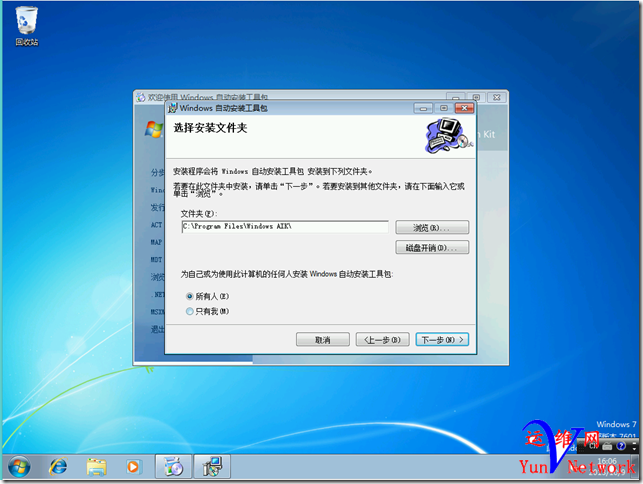Click the 文件夹 label text
643x484 pixels.
pyautogui.click(x=199, y=214)
